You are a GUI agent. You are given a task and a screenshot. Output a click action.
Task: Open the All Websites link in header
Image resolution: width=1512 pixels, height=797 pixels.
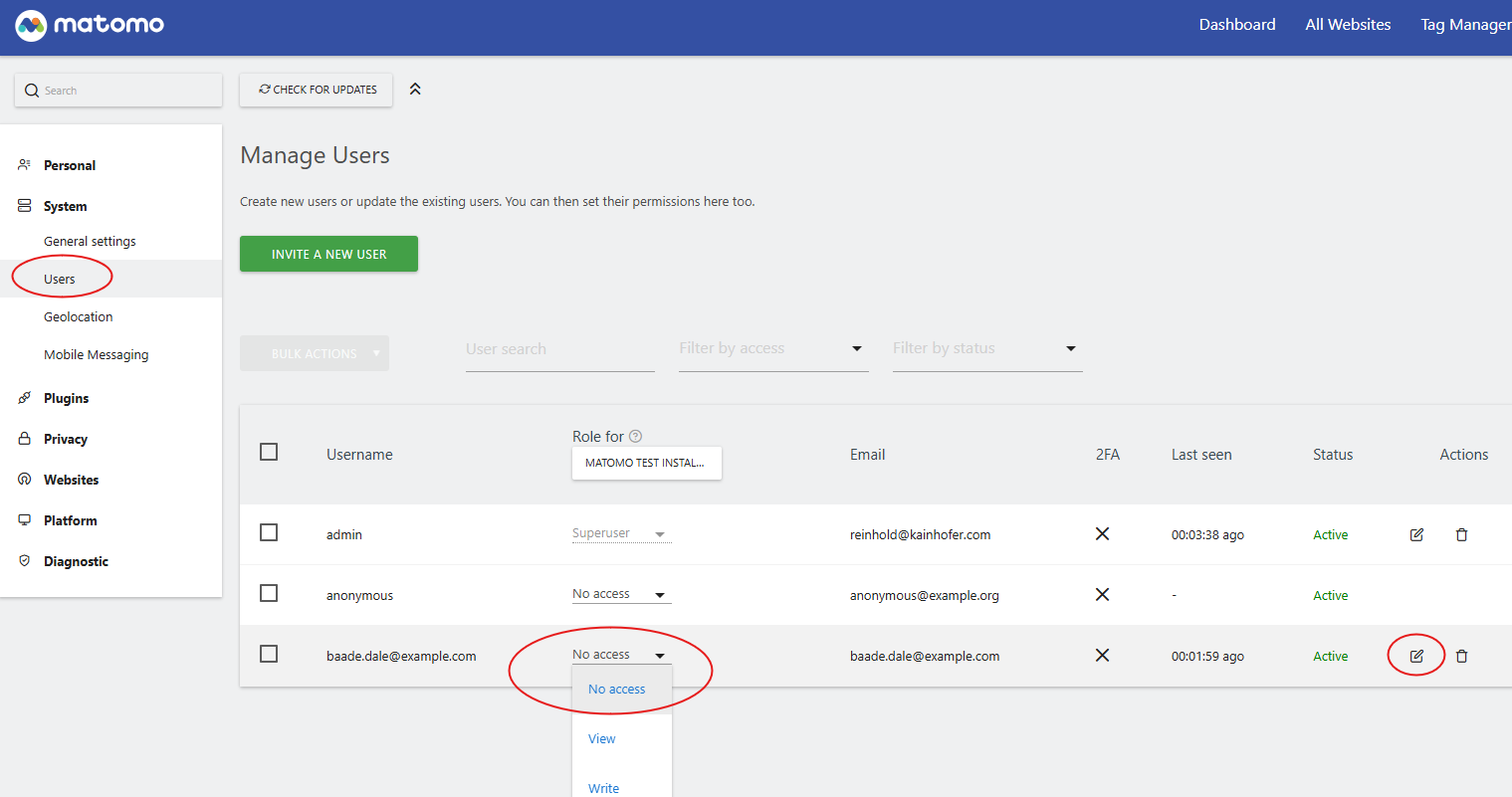tap(1348, 25)
